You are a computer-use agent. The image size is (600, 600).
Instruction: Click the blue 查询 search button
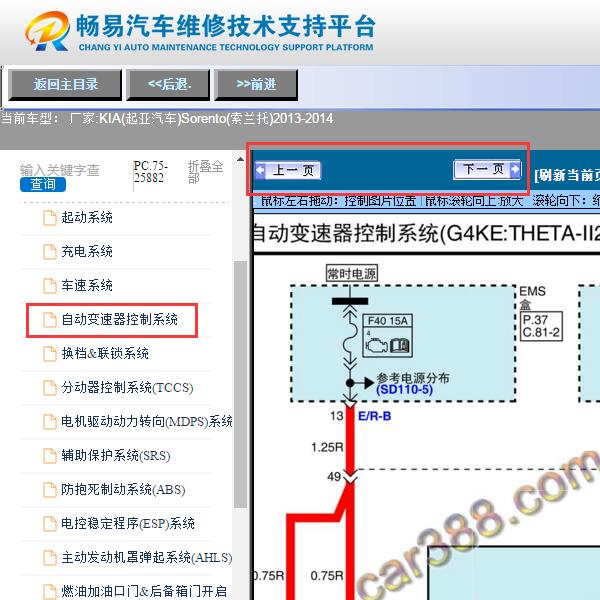click(x=43, y=184)
